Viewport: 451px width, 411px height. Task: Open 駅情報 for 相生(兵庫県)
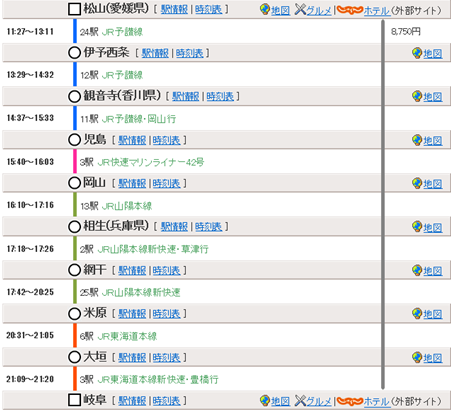pos(174,227)
